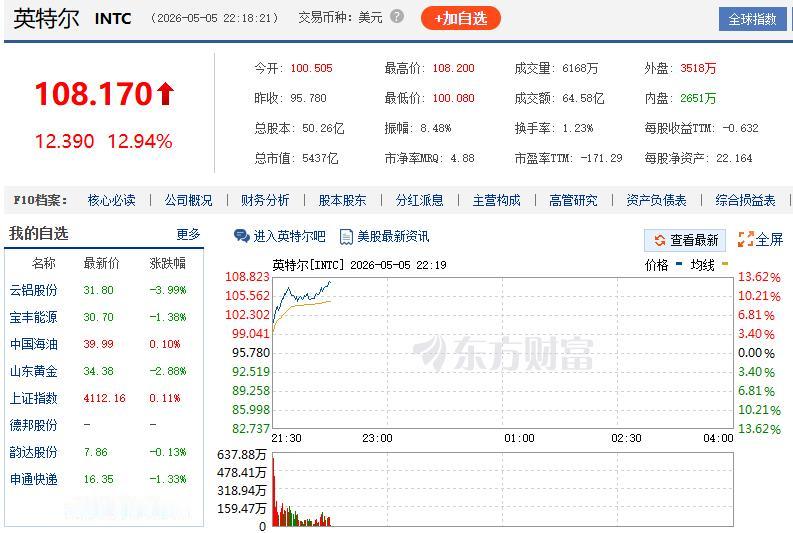Click the 振幅 value 8.48%
Viewport: 793px width, 533px height.
(x=435, y=128)
